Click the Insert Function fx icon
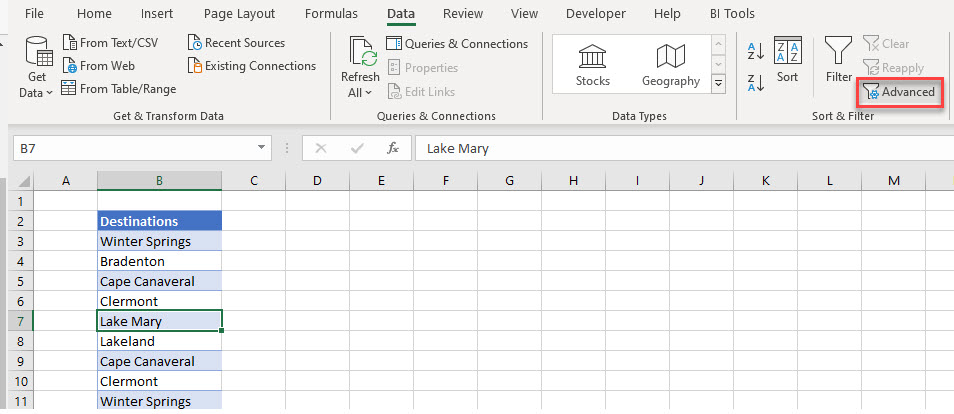 (x=393, y=148)
